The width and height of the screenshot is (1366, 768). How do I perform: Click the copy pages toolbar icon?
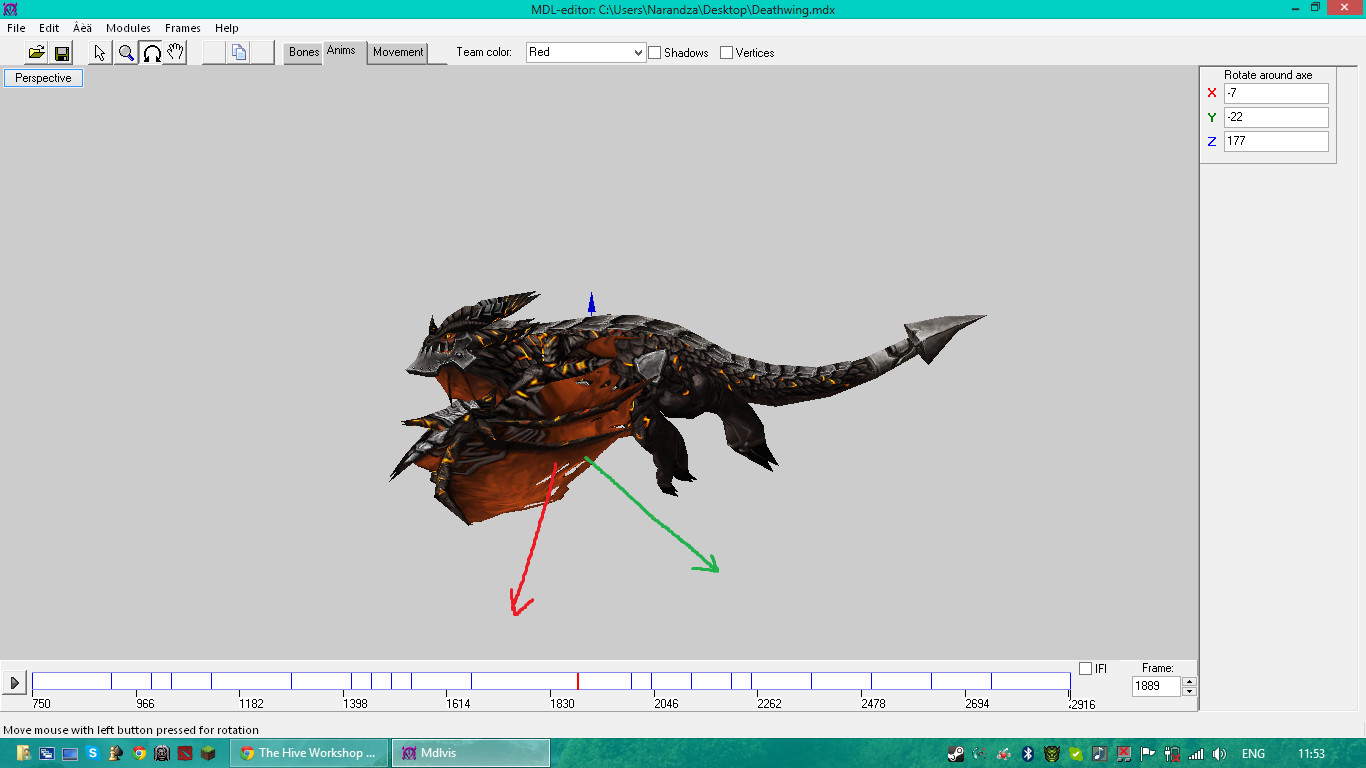pos(238,53)
